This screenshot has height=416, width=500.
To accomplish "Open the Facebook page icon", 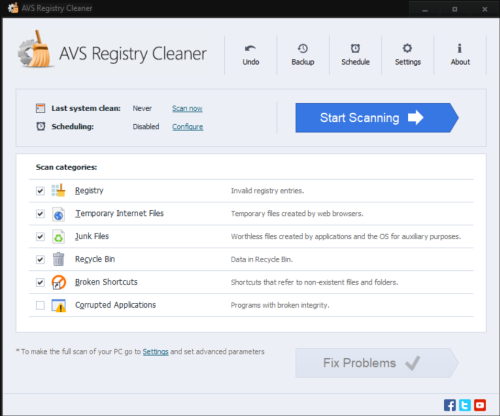I will (x=450, y=405).
